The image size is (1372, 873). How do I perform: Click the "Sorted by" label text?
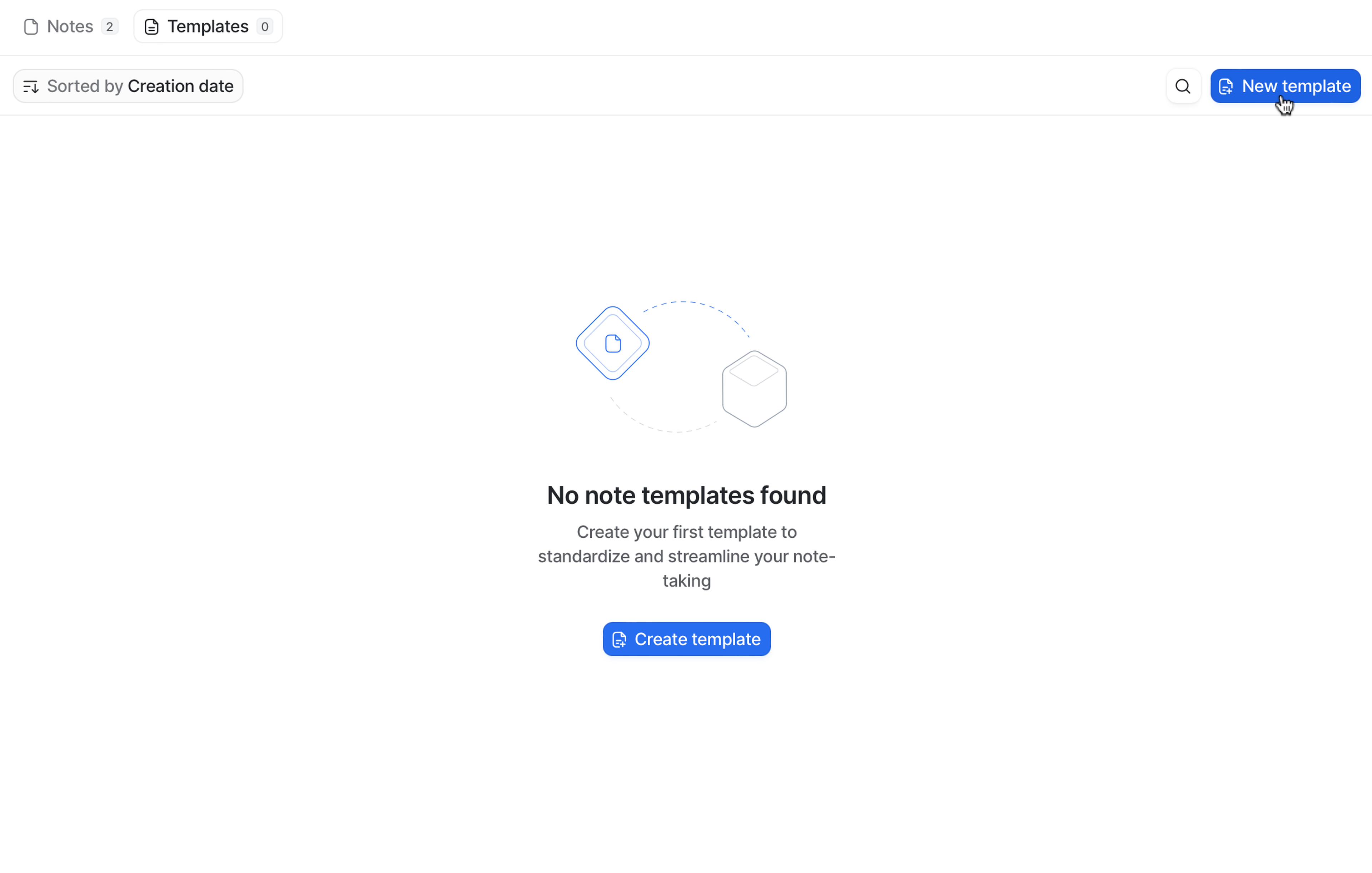85,86
